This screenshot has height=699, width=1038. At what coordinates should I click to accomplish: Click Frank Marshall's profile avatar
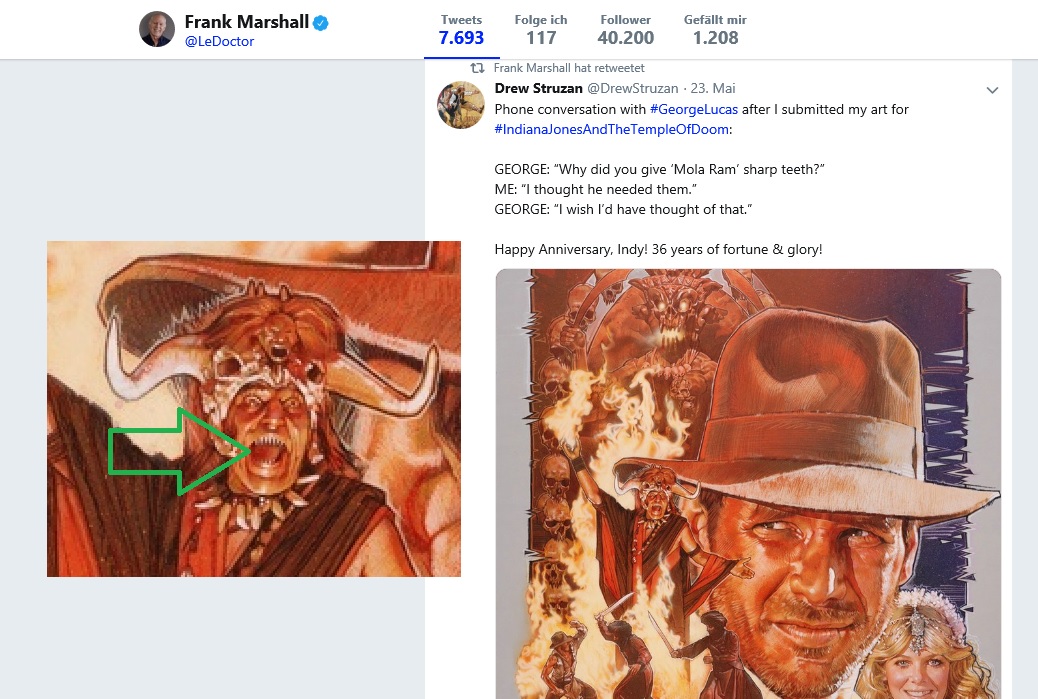pyautogui.click(x=157, y=30)
